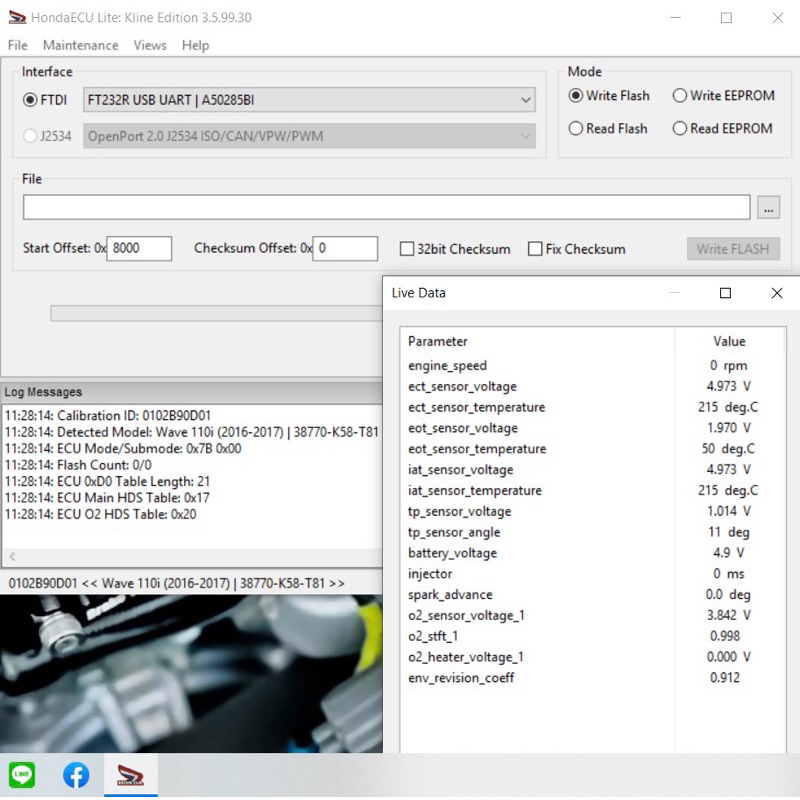This screenshot has width=800, height=800.
Task: Click inside the file path field
Action: (x=386, y=207)
